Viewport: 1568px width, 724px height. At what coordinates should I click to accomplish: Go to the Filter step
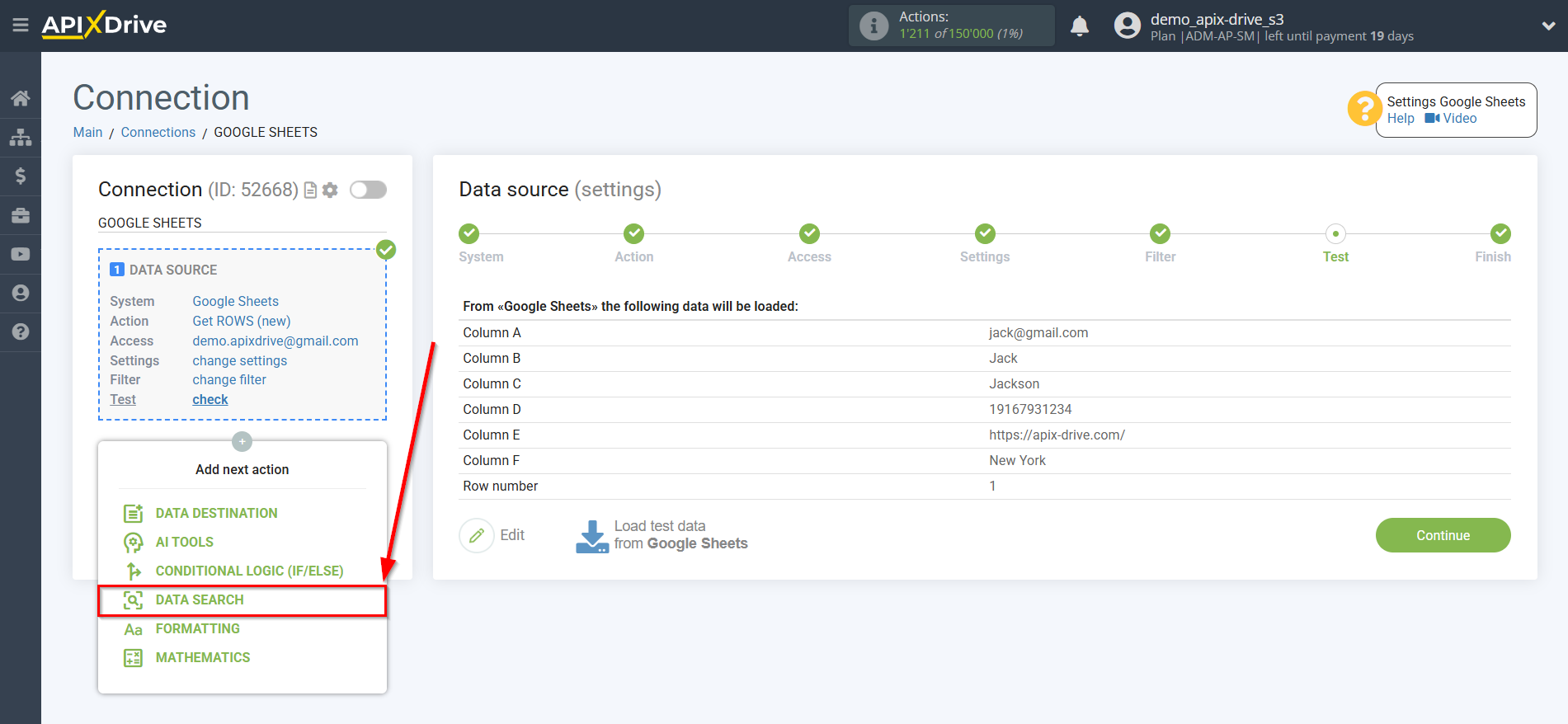click(1160, 234)
